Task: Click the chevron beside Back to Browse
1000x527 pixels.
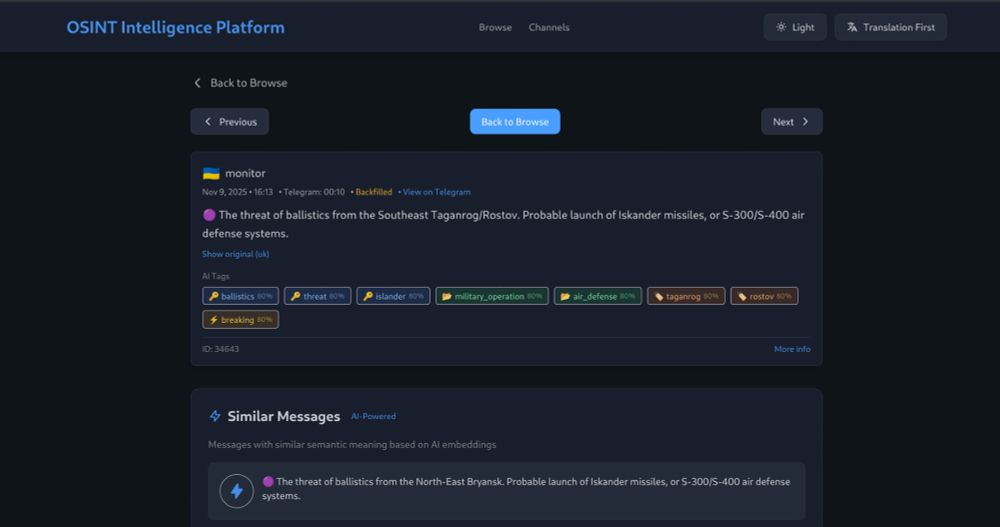Action: click(197, 83)
